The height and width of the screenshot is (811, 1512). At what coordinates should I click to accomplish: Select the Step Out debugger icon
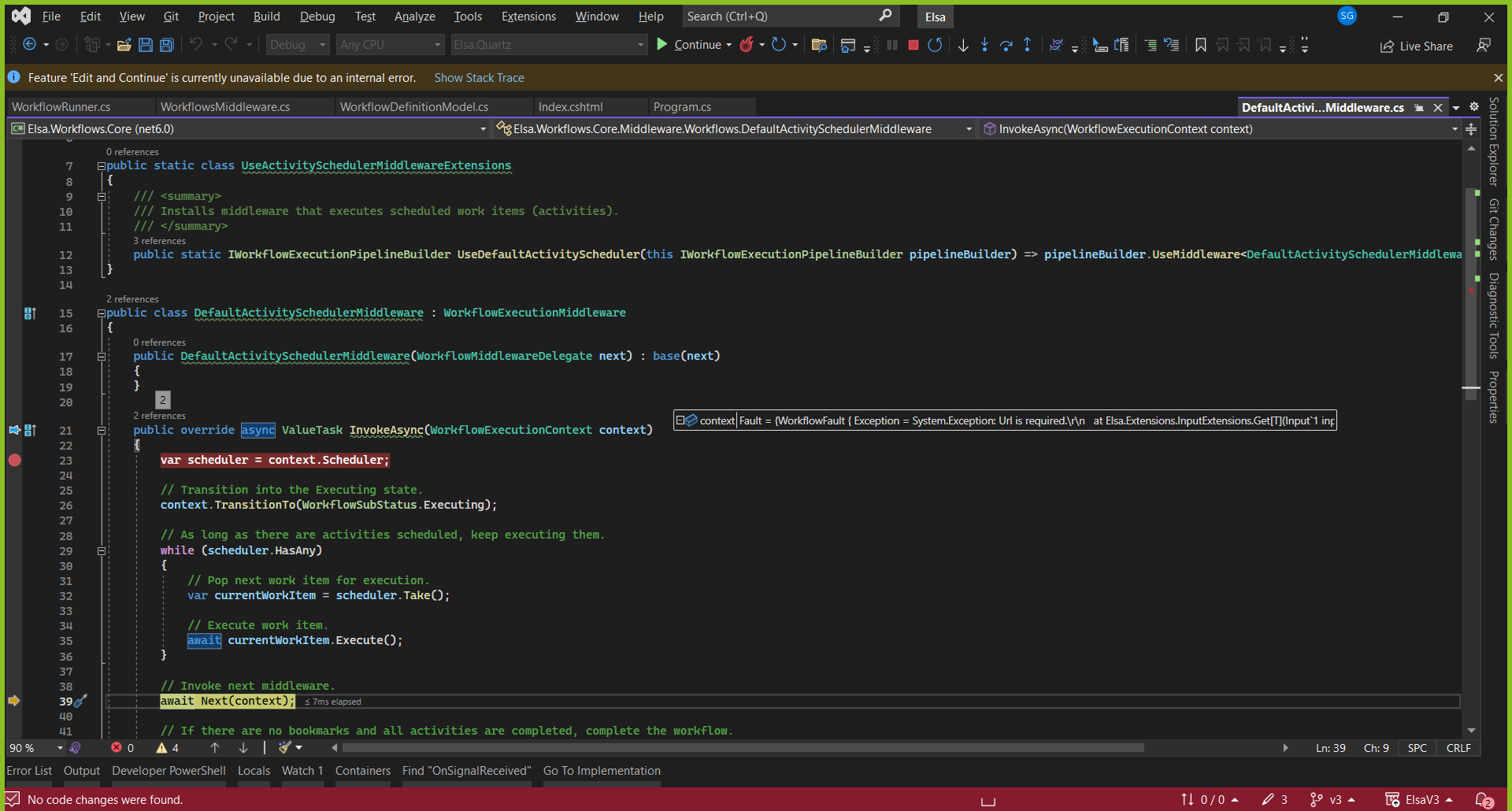pyautogui.click(x=1028, y=45)
